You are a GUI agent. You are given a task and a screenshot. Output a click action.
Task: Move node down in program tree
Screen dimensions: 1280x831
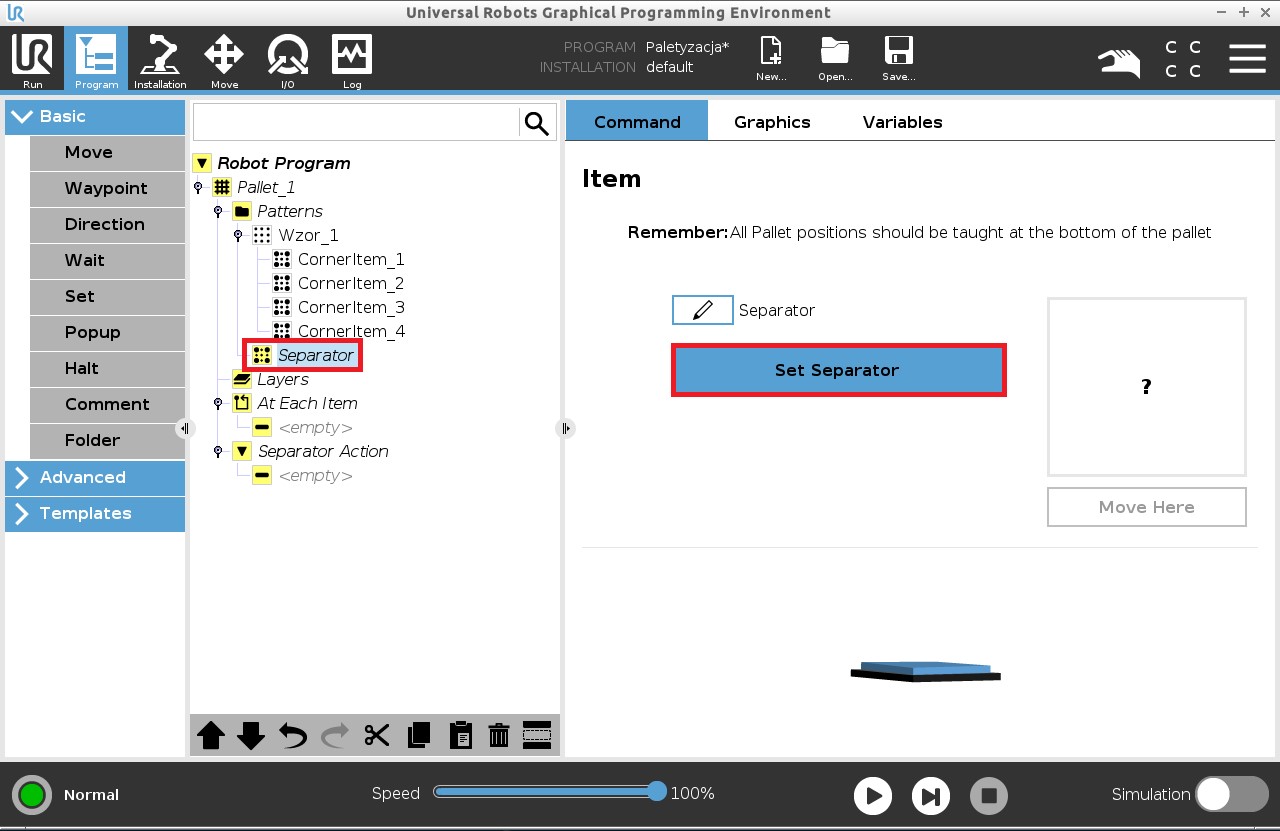coord(251,736)
